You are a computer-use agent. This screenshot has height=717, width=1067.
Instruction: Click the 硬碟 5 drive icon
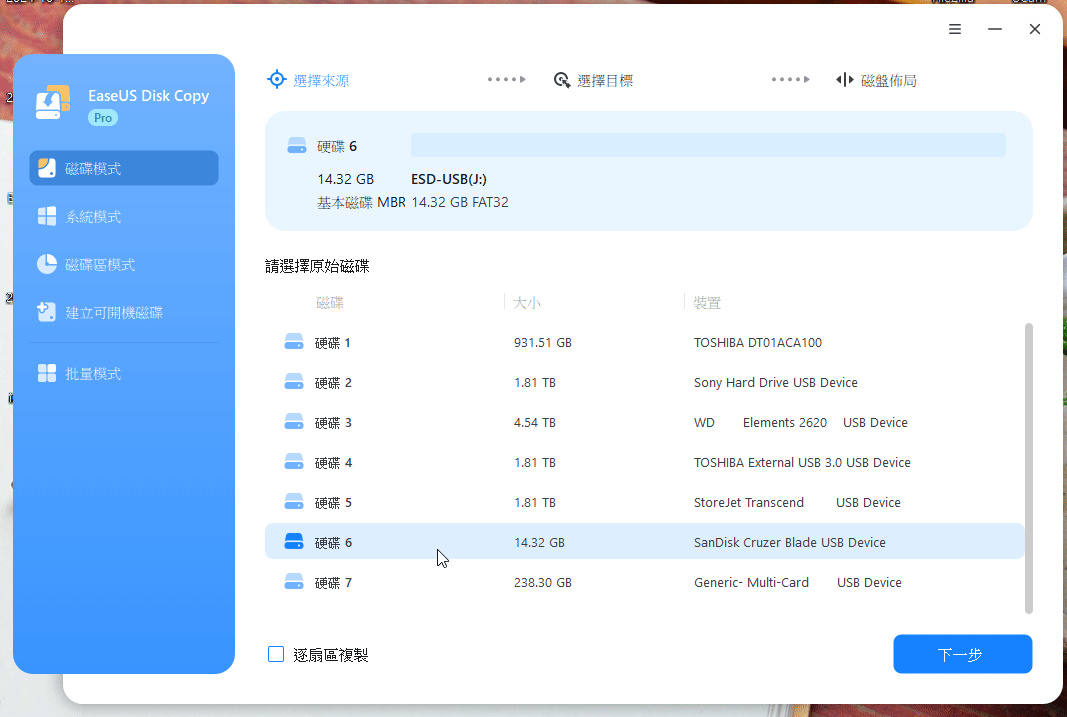[294, 502]
